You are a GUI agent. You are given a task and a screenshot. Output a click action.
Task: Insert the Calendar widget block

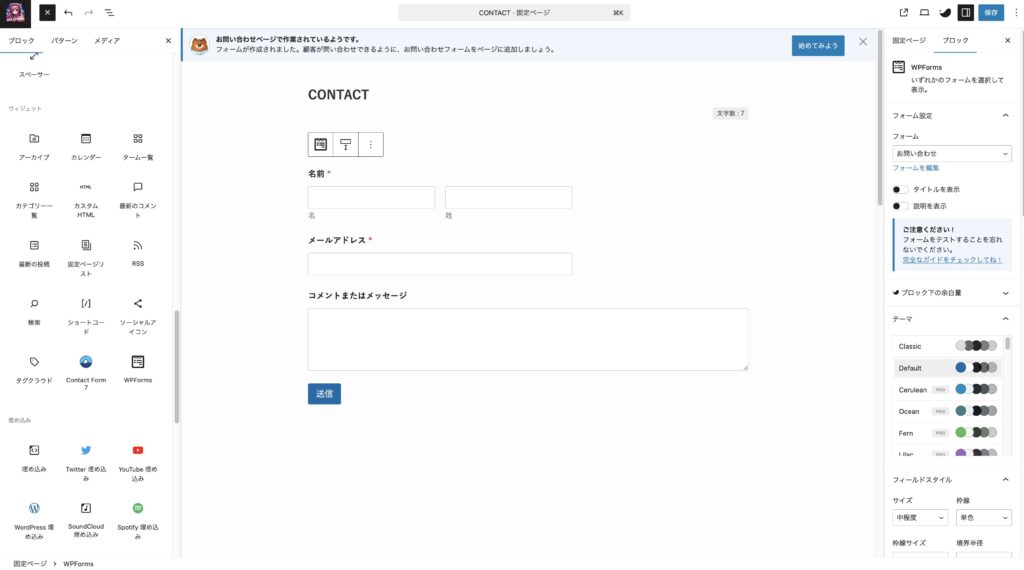point(86,144)
